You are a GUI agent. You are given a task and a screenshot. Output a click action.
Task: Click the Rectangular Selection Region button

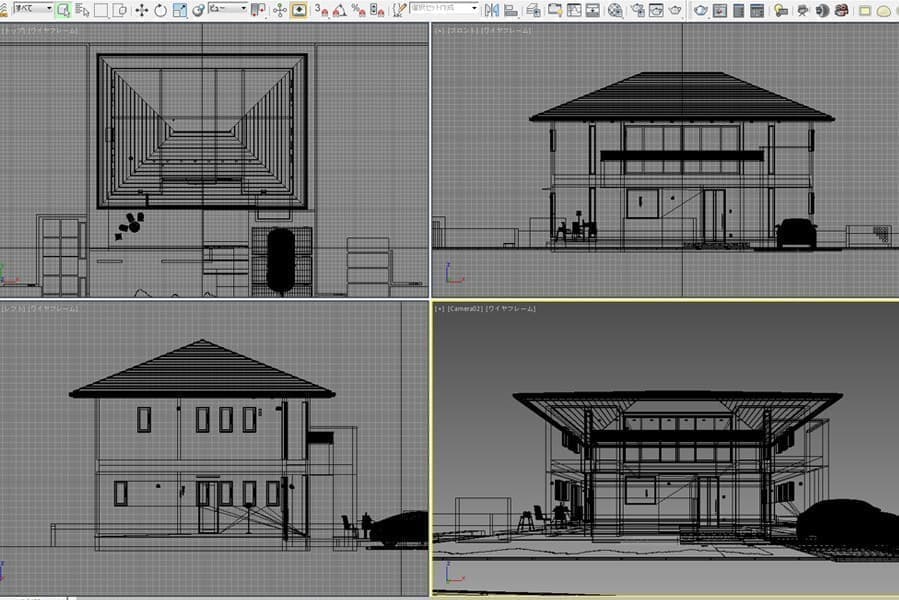click(101, 10)
